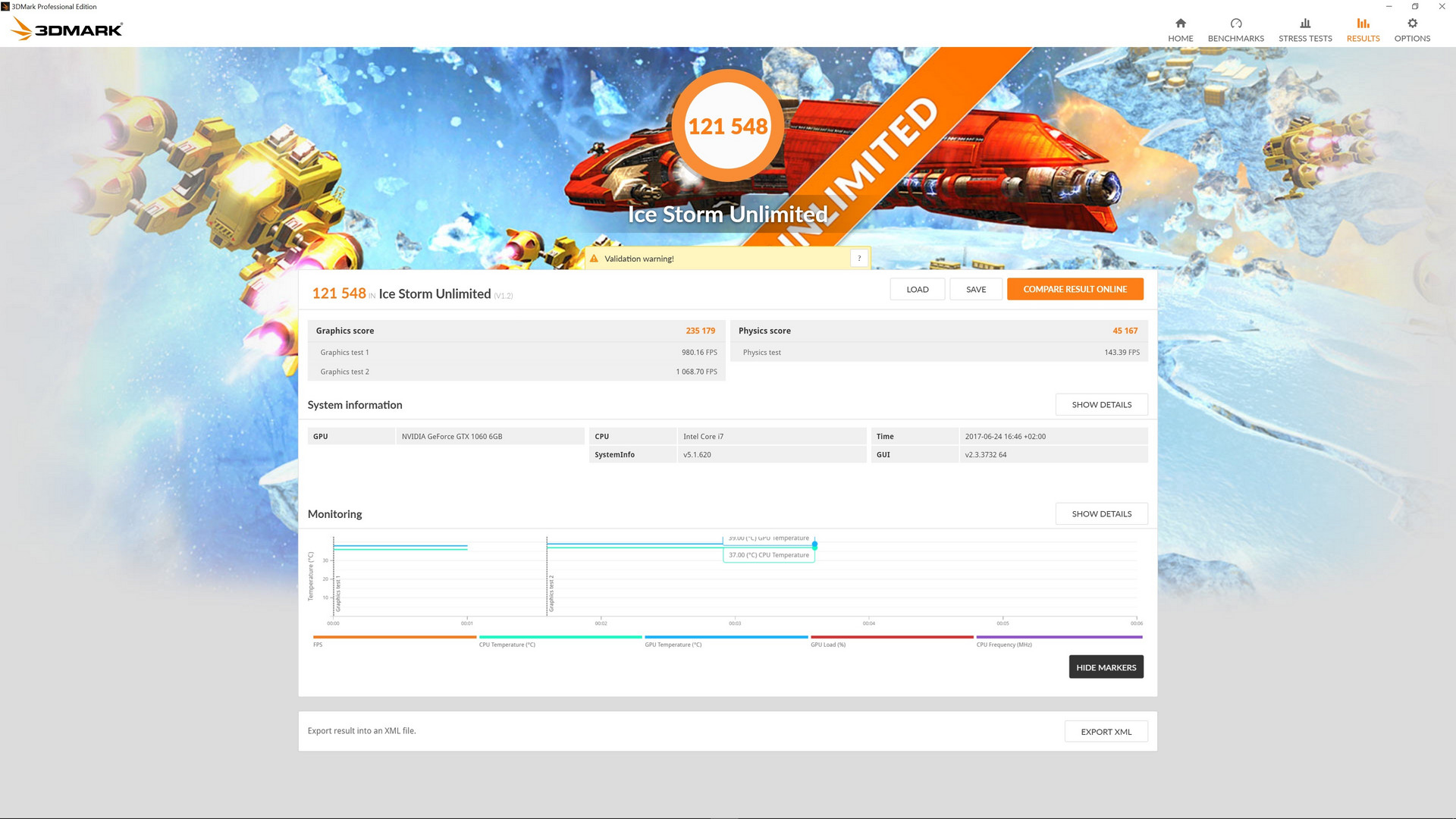This screenshot has width=1456, height=819.
Task: Click the GPU Temperature blue legend bar
Action: tap(726, 638)
